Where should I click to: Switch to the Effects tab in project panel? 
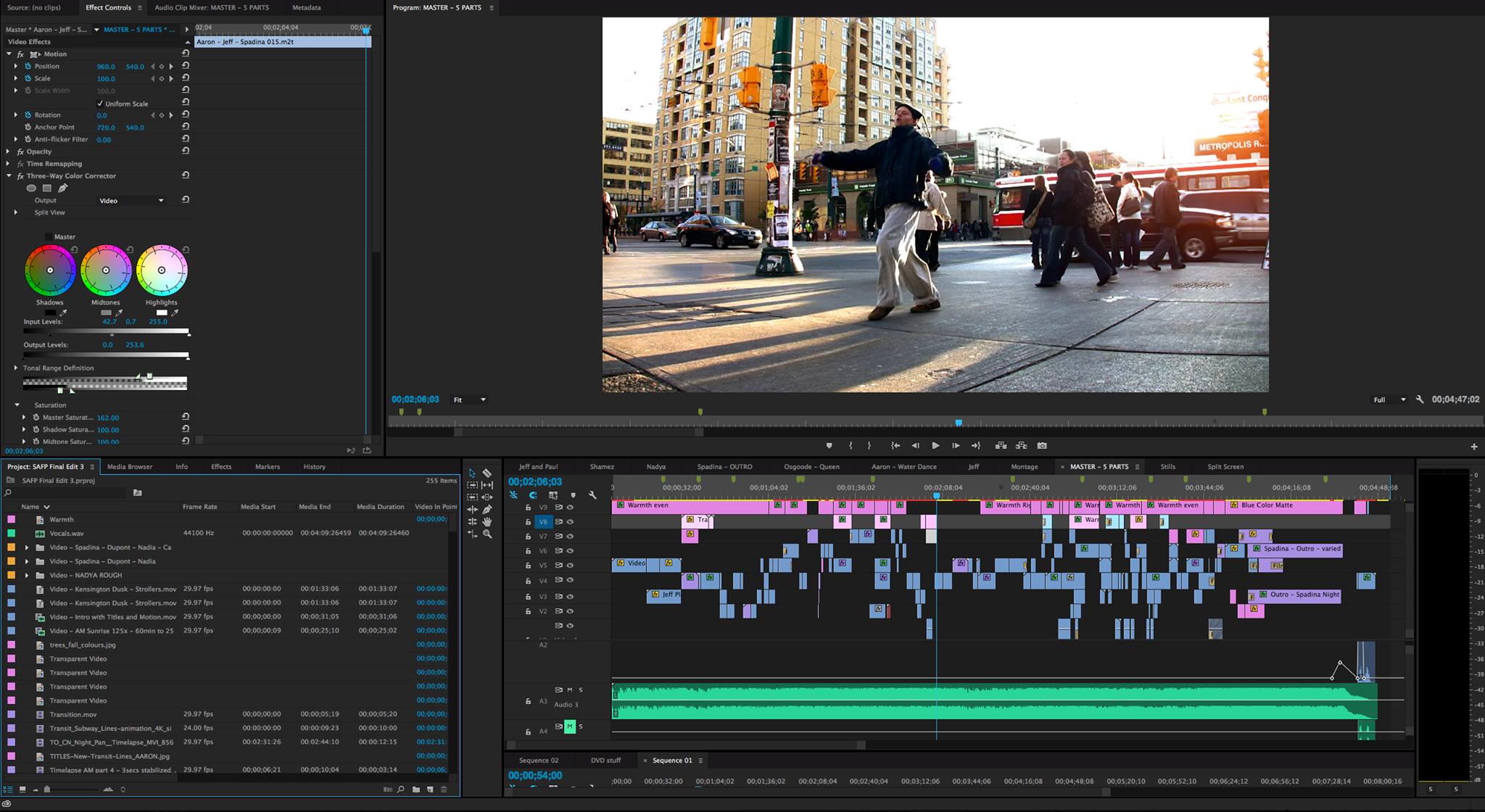point(220,466)
